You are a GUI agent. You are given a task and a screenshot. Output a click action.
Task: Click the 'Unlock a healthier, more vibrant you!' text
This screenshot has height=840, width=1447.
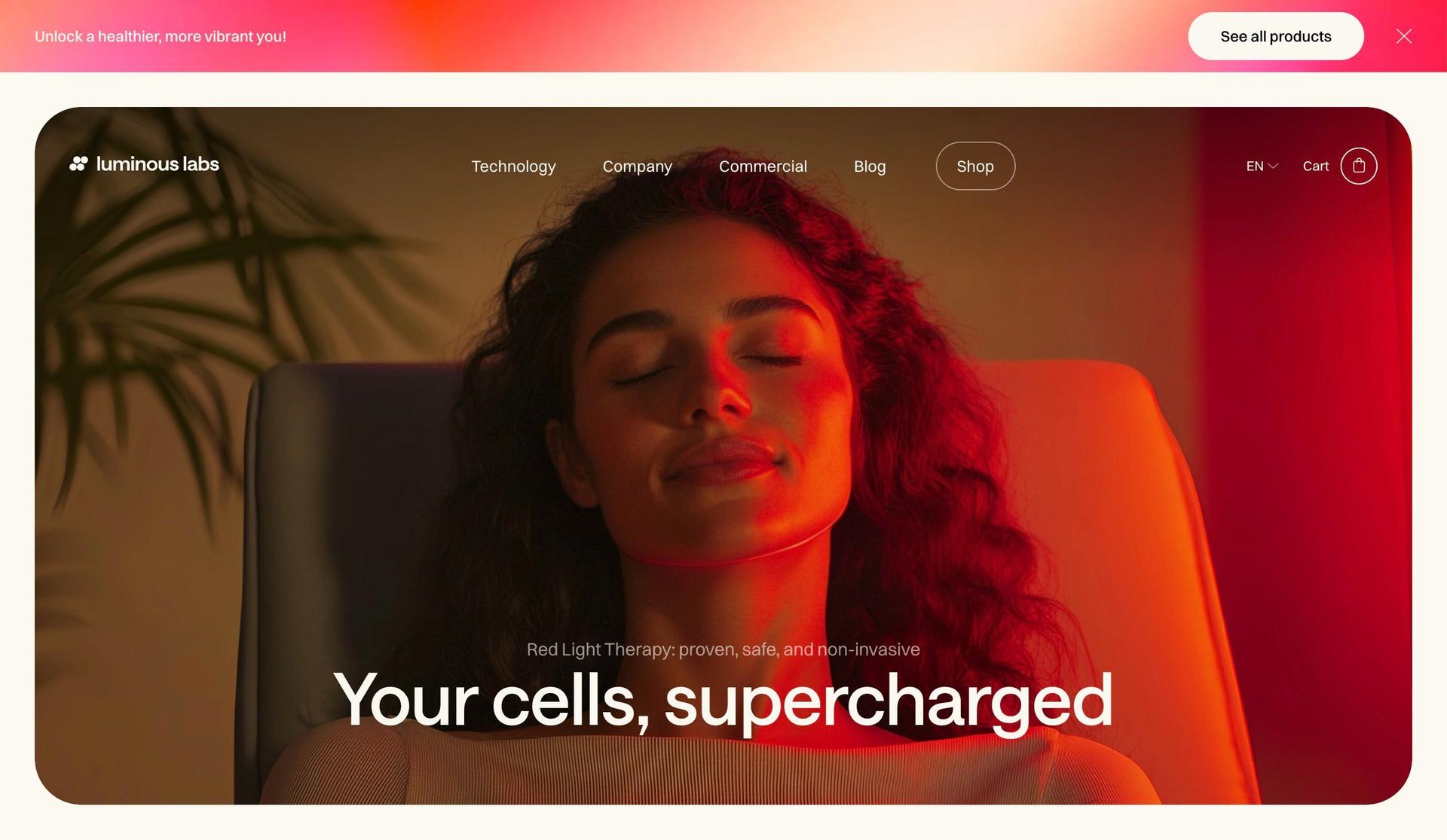click(x=161, y=36)
